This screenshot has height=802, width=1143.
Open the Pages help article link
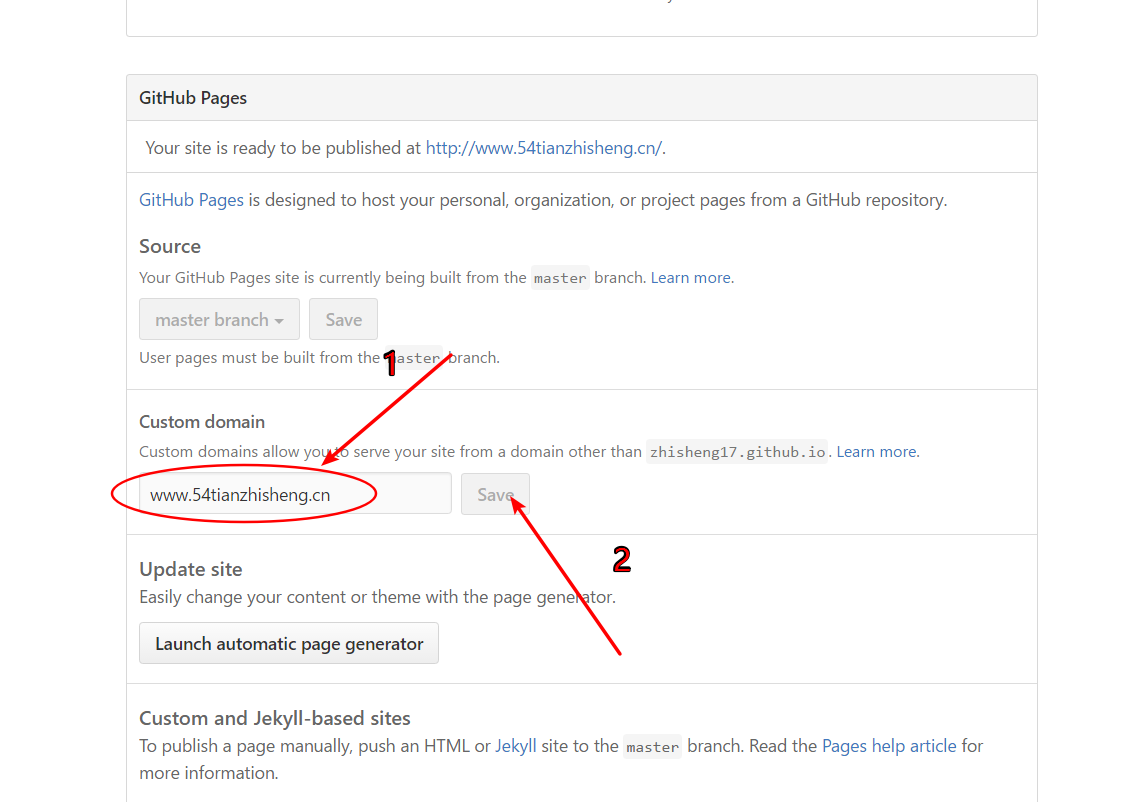(890, 746)
